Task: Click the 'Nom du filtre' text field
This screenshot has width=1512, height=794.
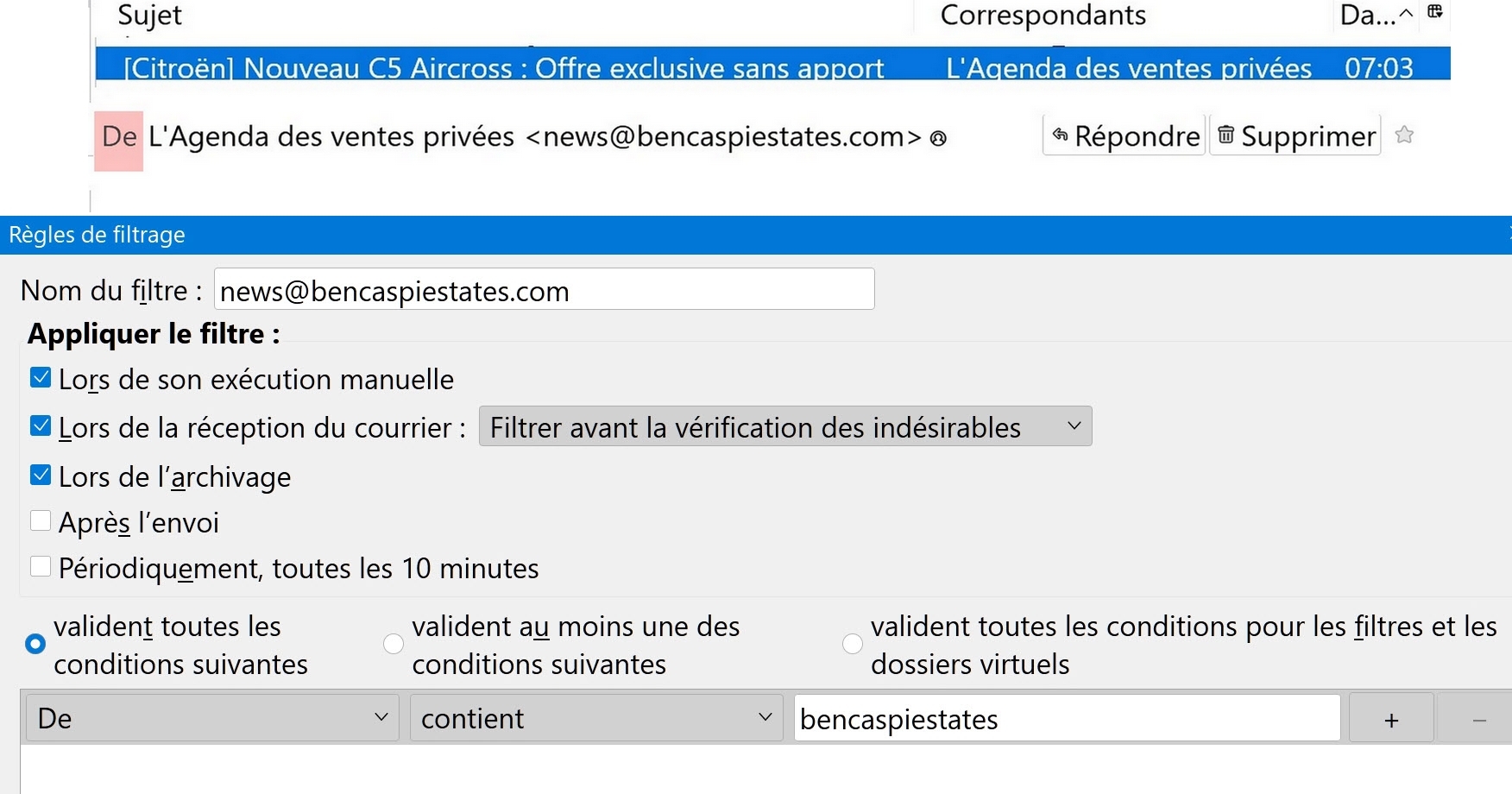Action: coord(544,291)
